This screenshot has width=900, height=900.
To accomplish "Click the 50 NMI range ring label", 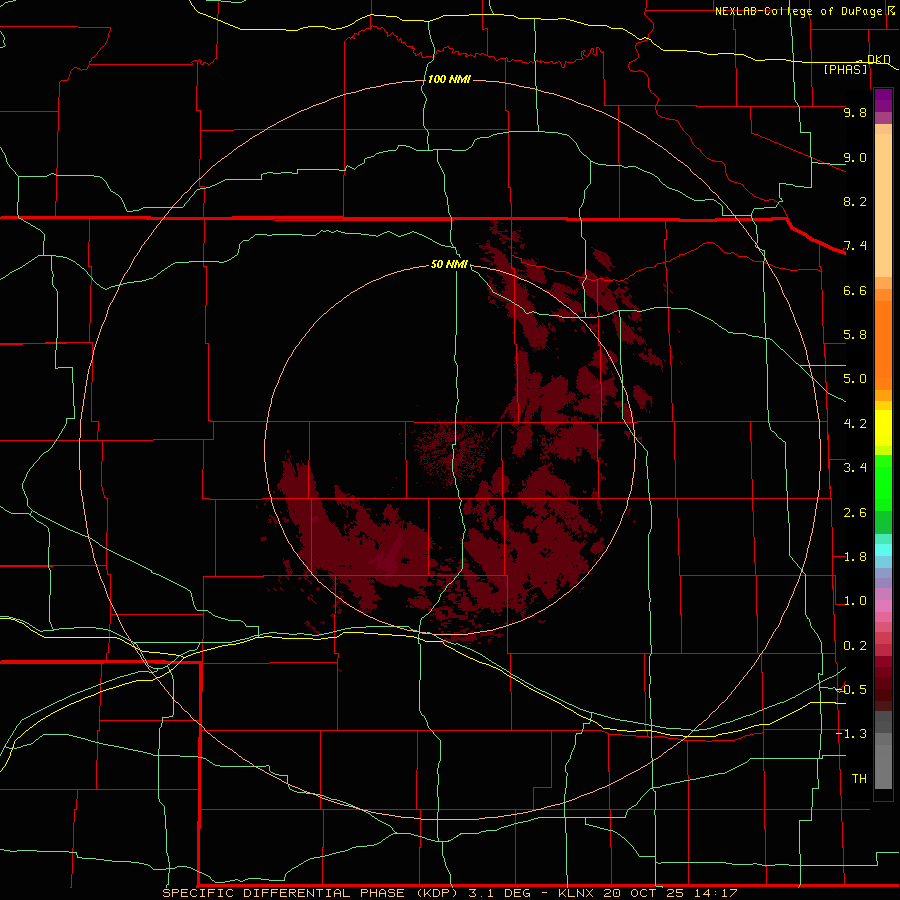I will tap(449, 264).
